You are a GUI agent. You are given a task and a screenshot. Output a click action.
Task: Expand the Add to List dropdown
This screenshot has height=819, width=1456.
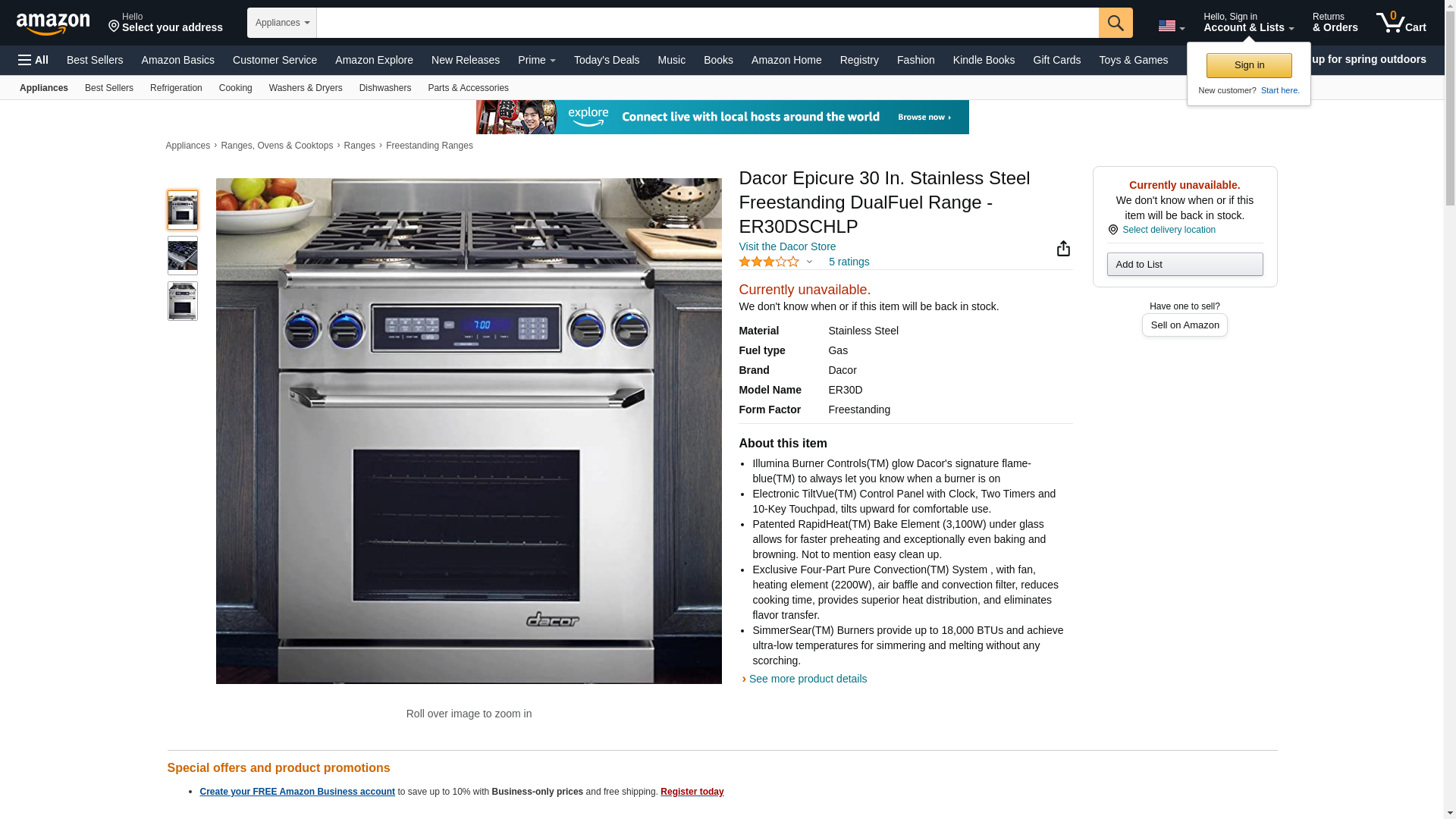[1185, 264]
